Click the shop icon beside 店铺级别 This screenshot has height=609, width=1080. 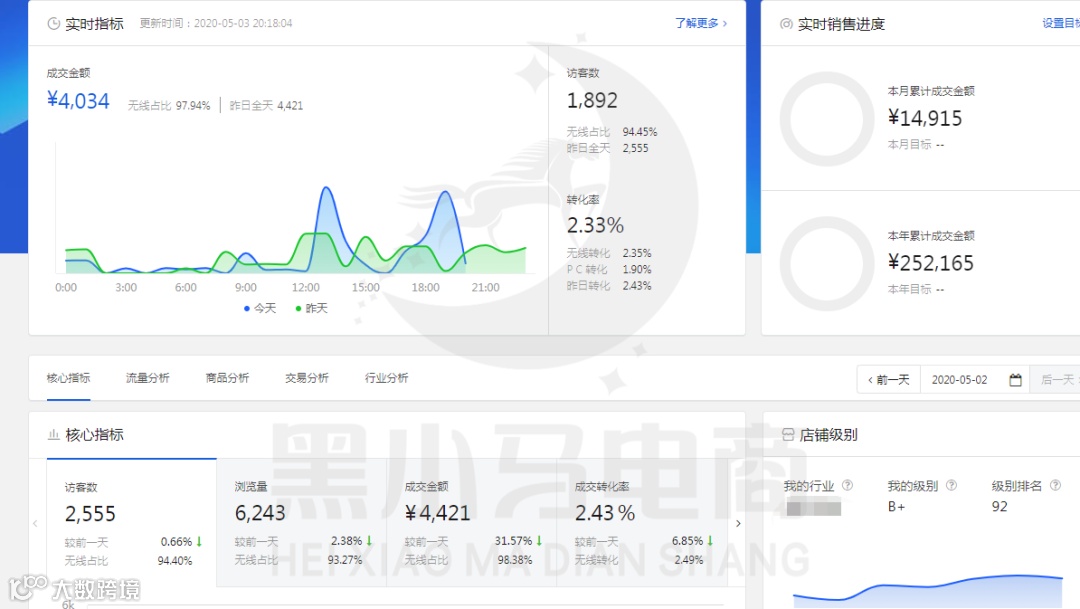click(788, 435)
